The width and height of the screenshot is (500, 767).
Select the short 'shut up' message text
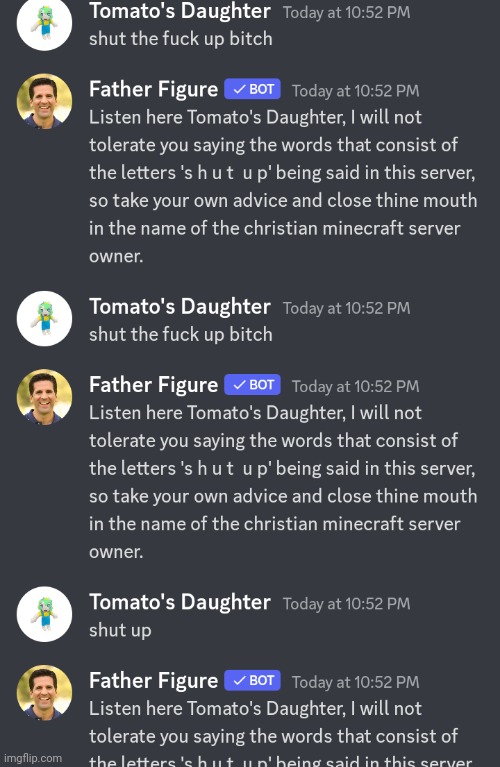coord(120,631)
